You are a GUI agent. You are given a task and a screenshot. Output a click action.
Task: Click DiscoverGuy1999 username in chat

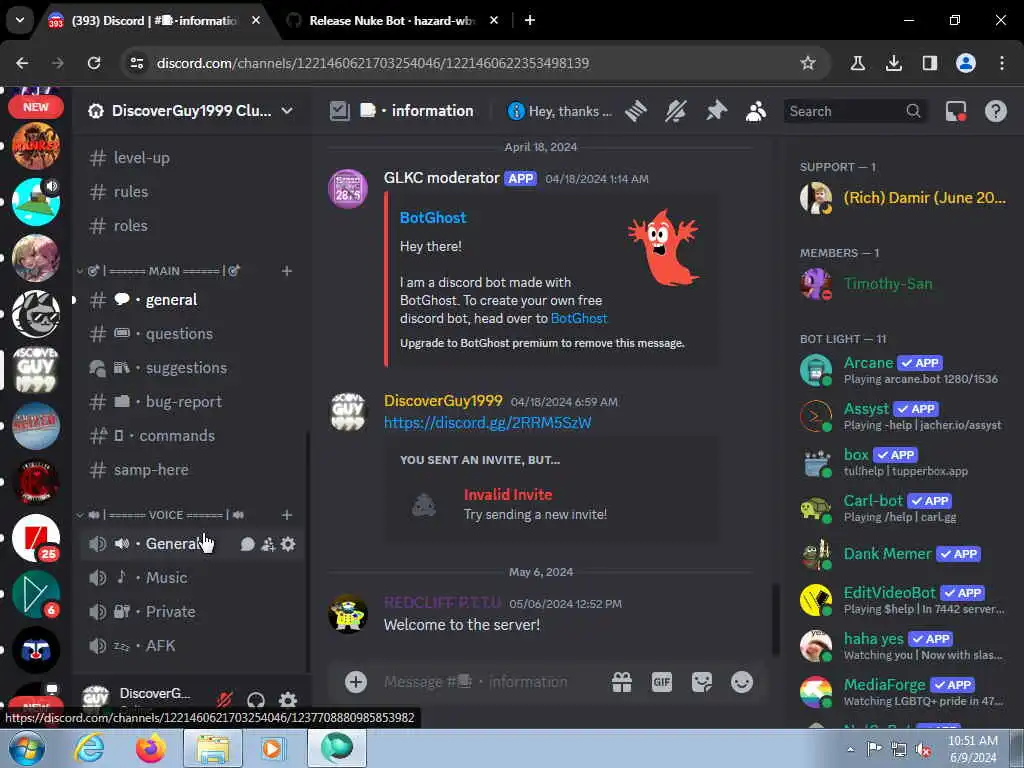click(x=443, y=401)
